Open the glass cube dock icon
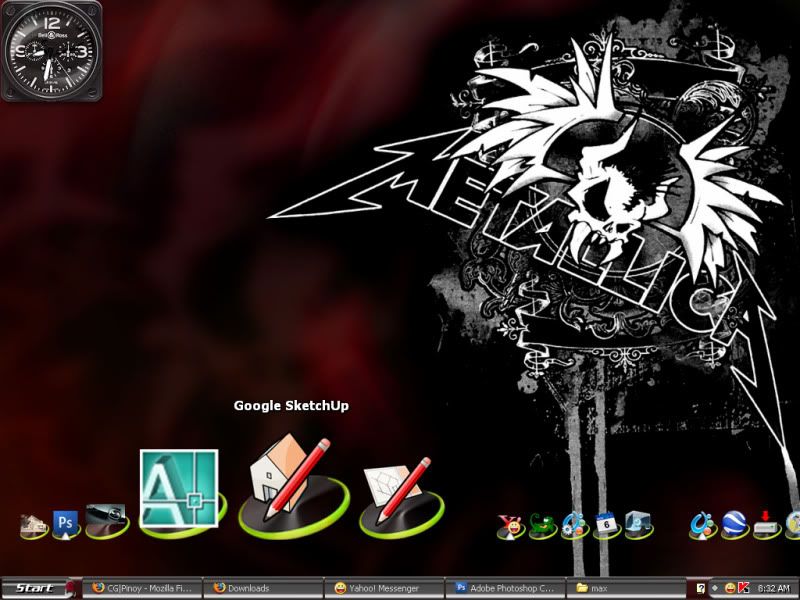The height and width of the screenshot is (600, 800). [x=638, y=525]
